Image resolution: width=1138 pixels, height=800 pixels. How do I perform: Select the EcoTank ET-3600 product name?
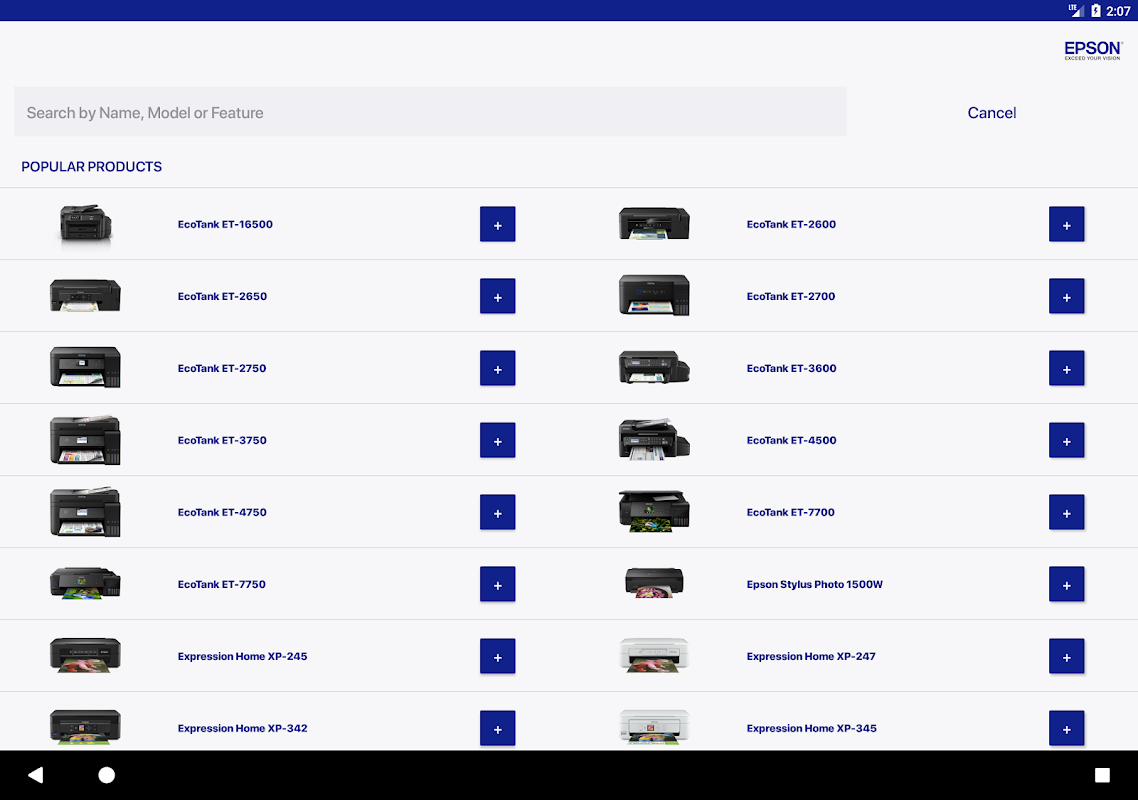(791, 368)
